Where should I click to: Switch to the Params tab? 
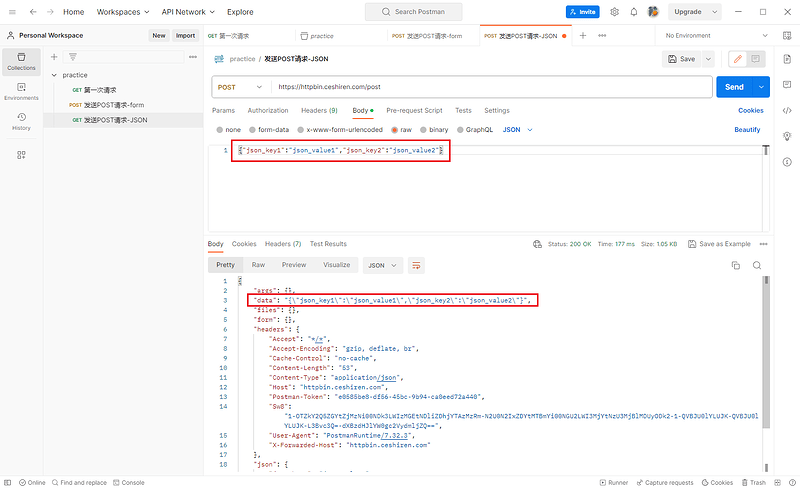[x=223, y=110]
